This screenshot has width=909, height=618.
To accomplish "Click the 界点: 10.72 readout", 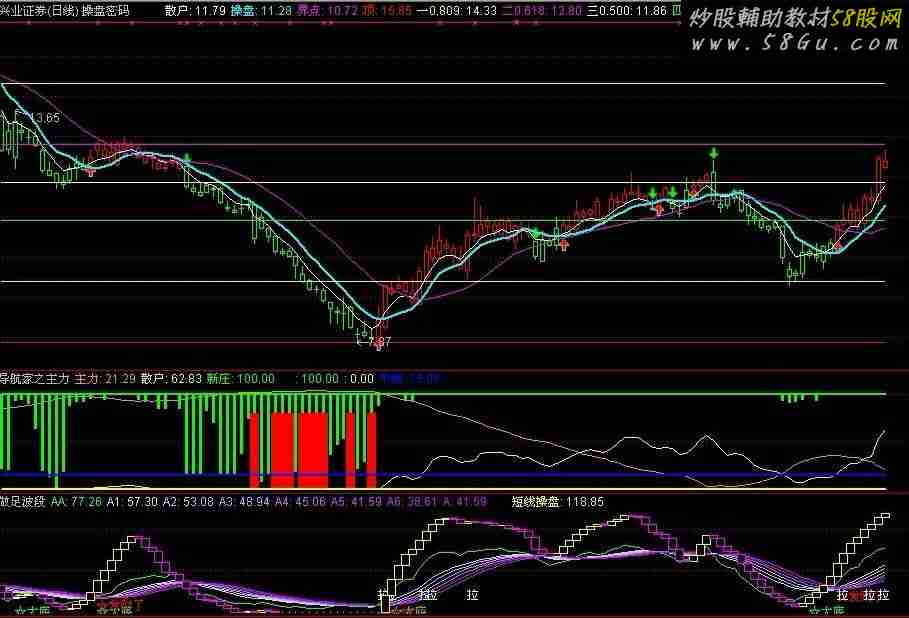I will coord(327,10).
